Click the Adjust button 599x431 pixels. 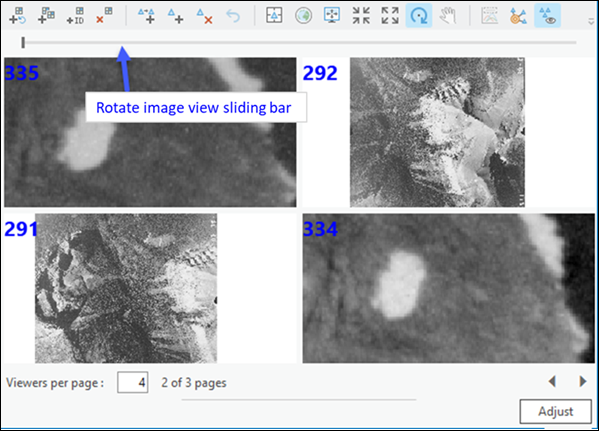coord(555,412)
